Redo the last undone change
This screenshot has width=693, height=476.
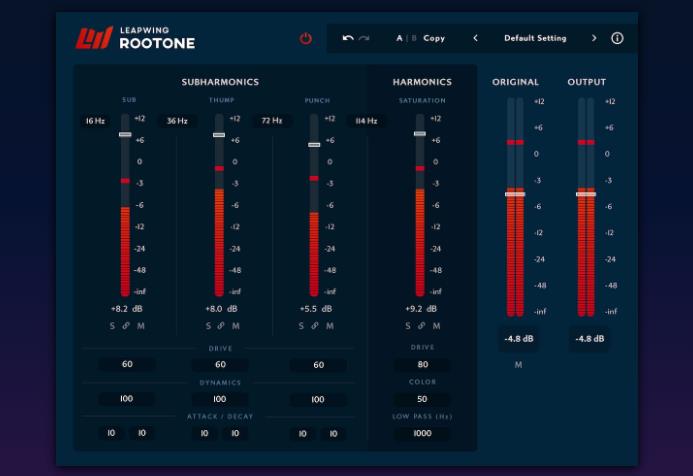(x=364, y=38)
